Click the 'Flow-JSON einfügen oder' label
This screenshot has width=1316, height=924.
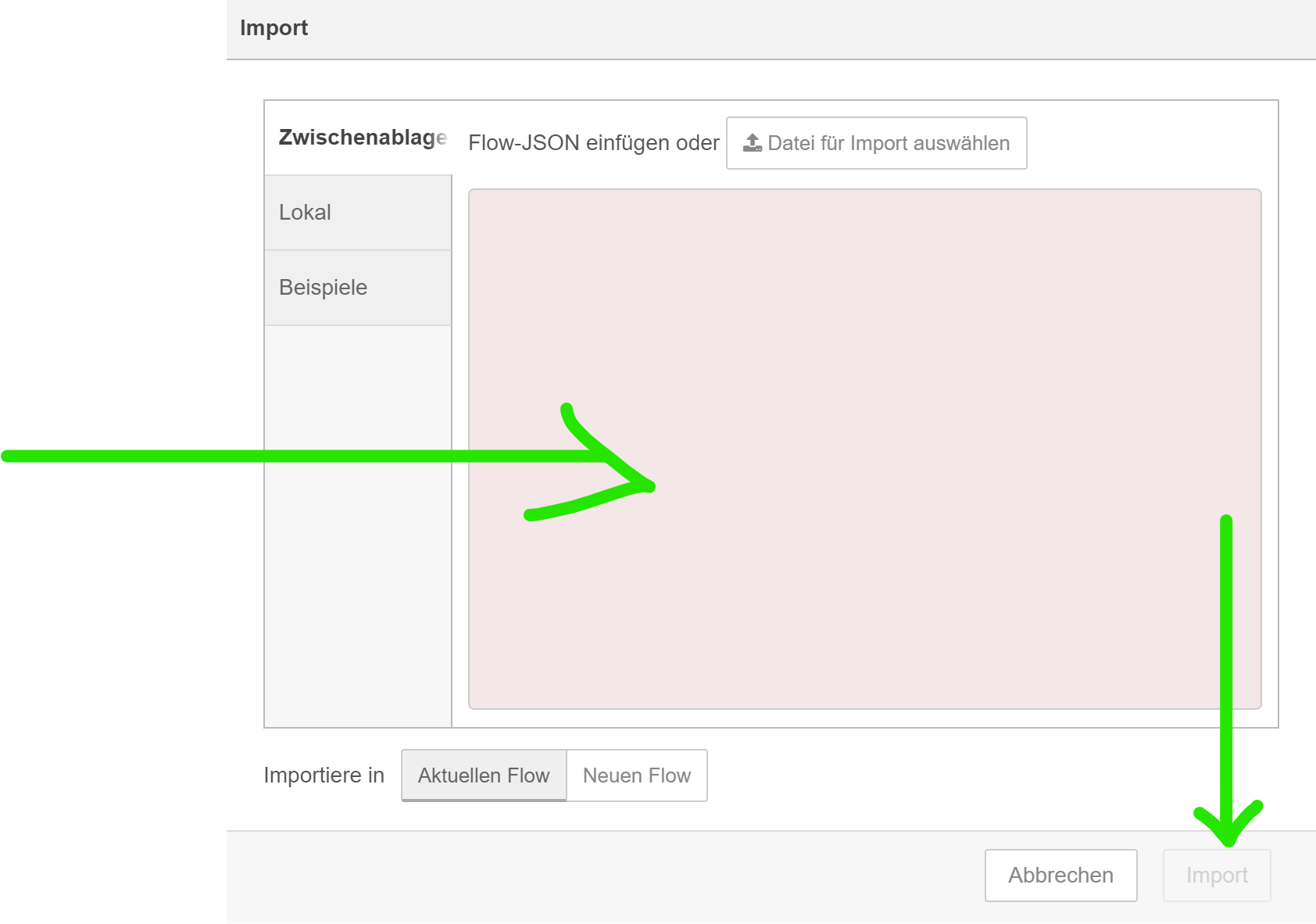click(x=594, y=143)
